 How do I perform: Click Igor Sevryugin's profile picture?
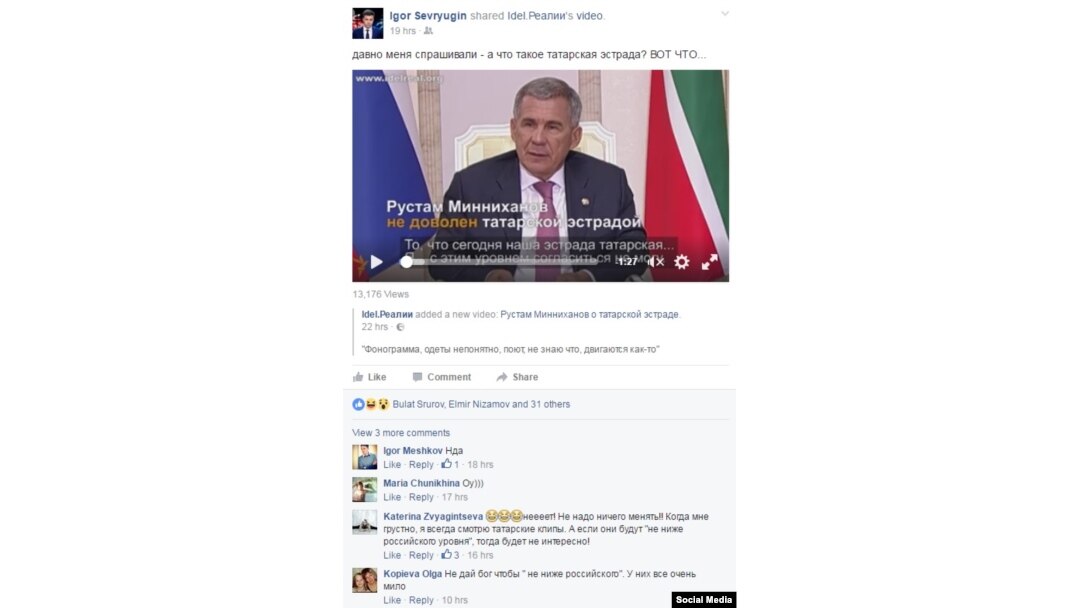click(x=367, y=23)
